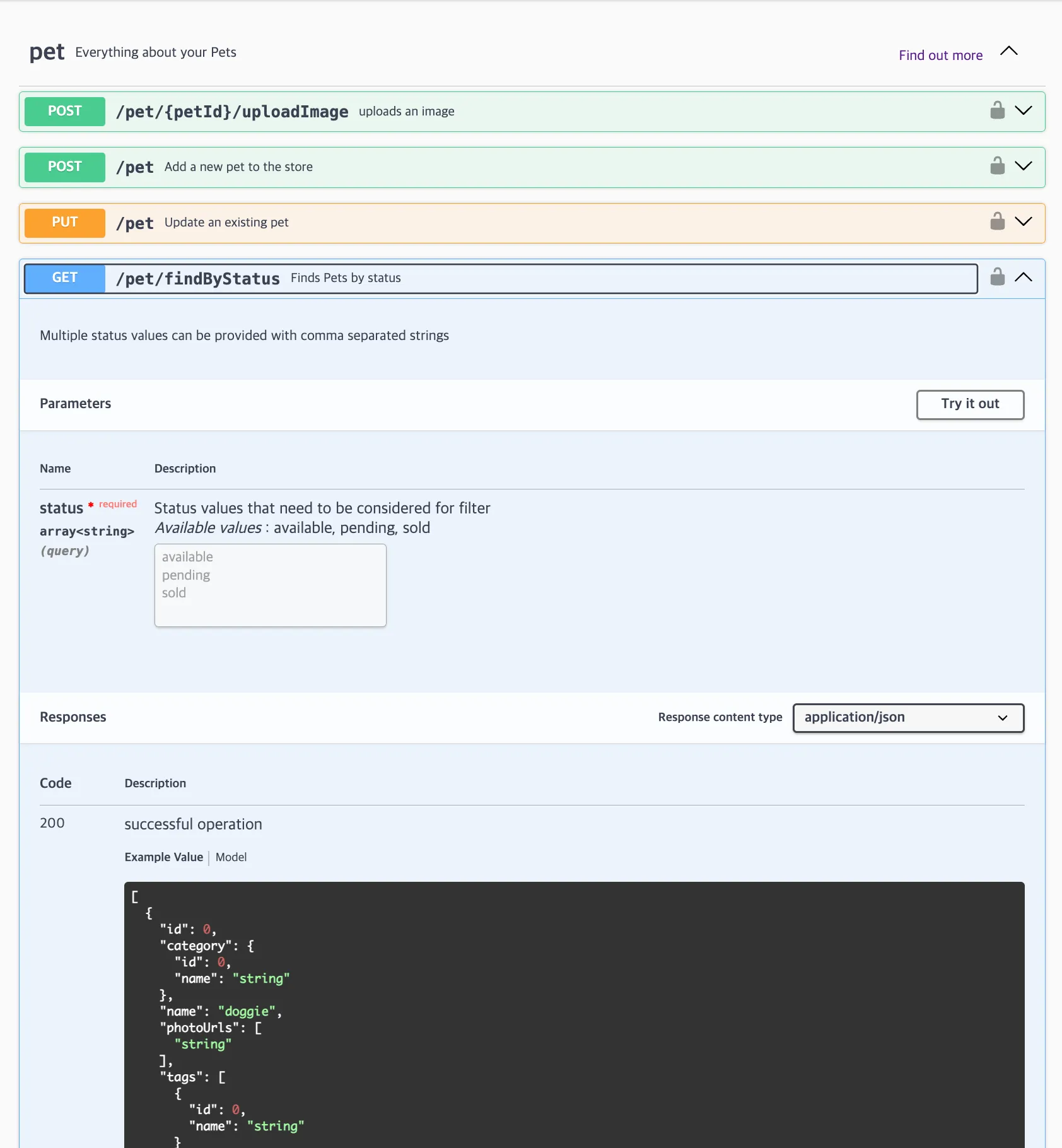Click 'Add a new pet to the store' summary

pyautogui.click(x=238, y=167)
